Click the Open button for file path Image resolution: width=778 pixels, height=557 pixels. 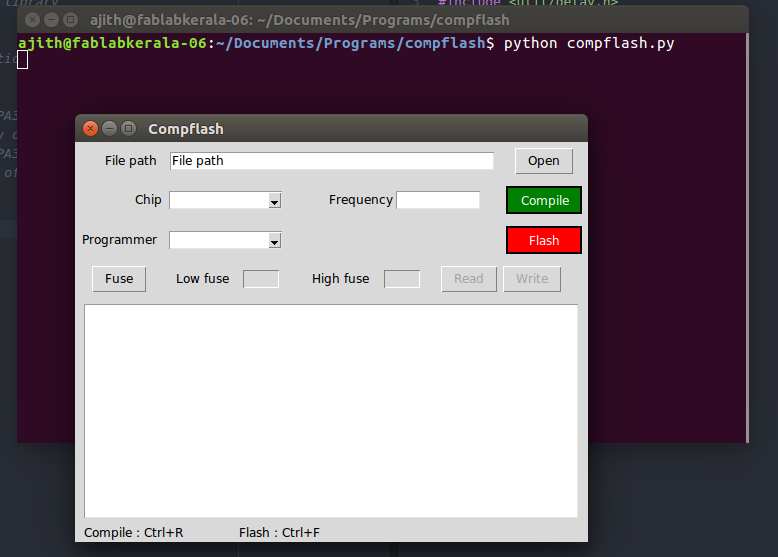coord(544,161)
